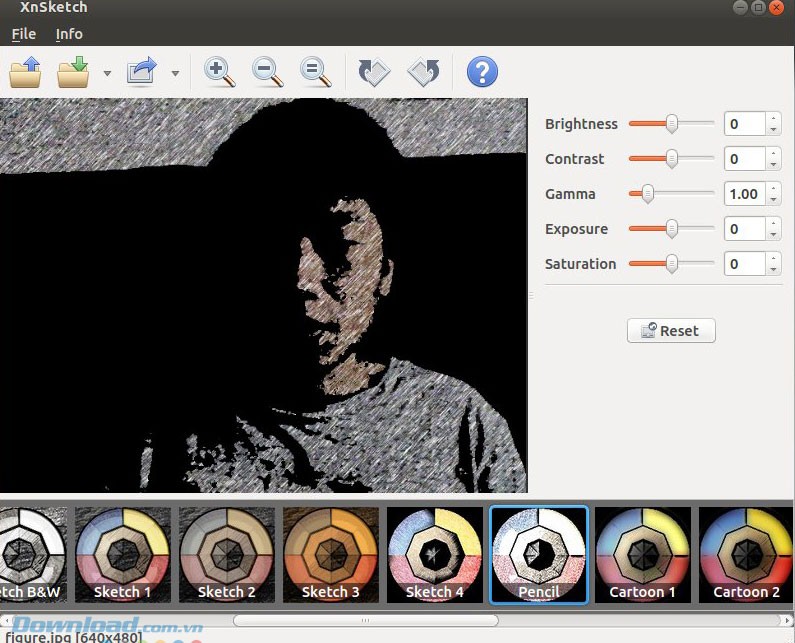The height and width of the screenshot is (643, 795).
Task: Maximize the XnSketch window
Action: [758, 7]
